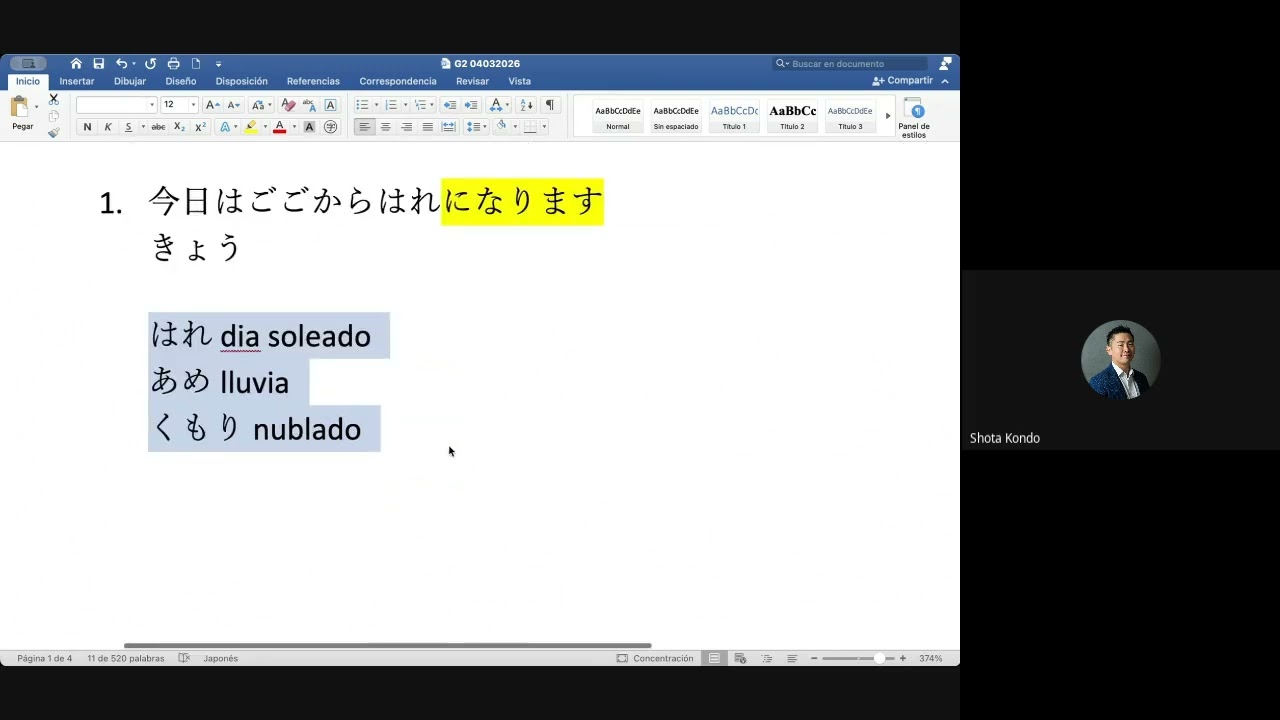Expand the styles gallery arrow
This screenshot has height=720, width=1280.
click(888, 116)
